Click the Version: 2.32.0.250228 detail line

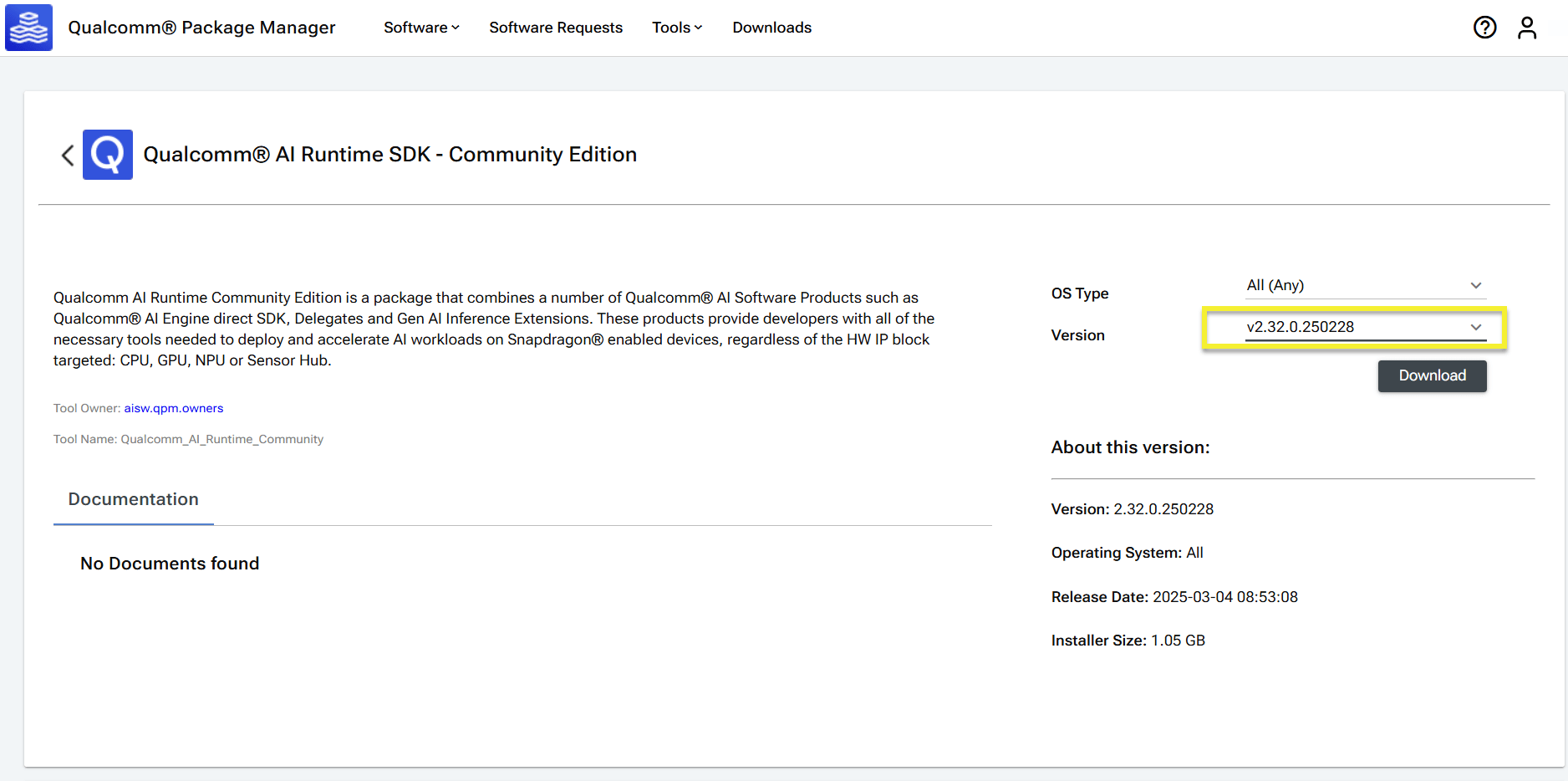tap(1133, 509)
